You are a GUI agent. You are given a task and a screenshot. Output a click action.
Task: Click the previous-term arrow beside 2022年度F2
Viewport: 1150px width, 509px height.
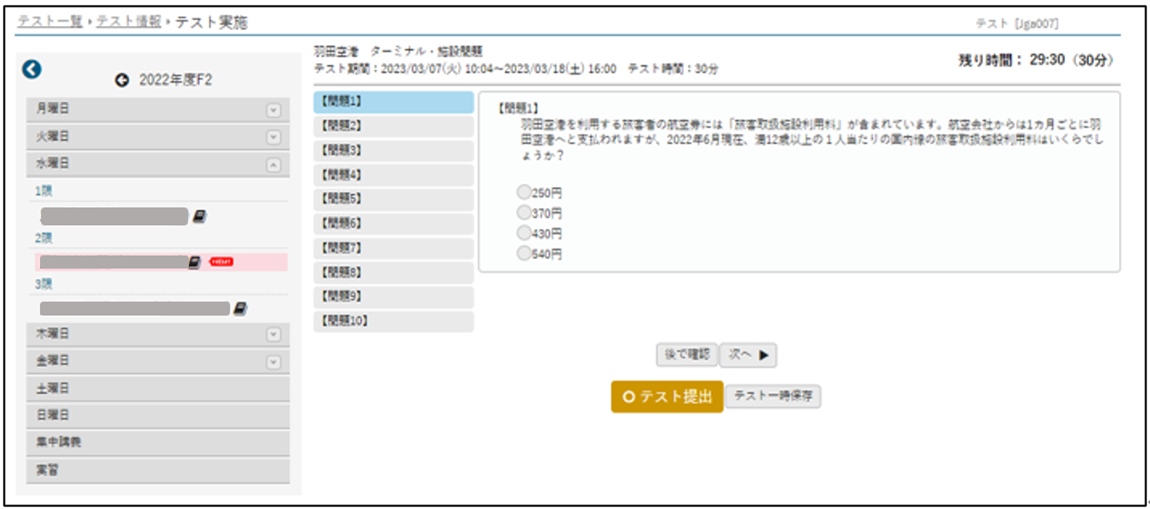(x=123, y=80)
